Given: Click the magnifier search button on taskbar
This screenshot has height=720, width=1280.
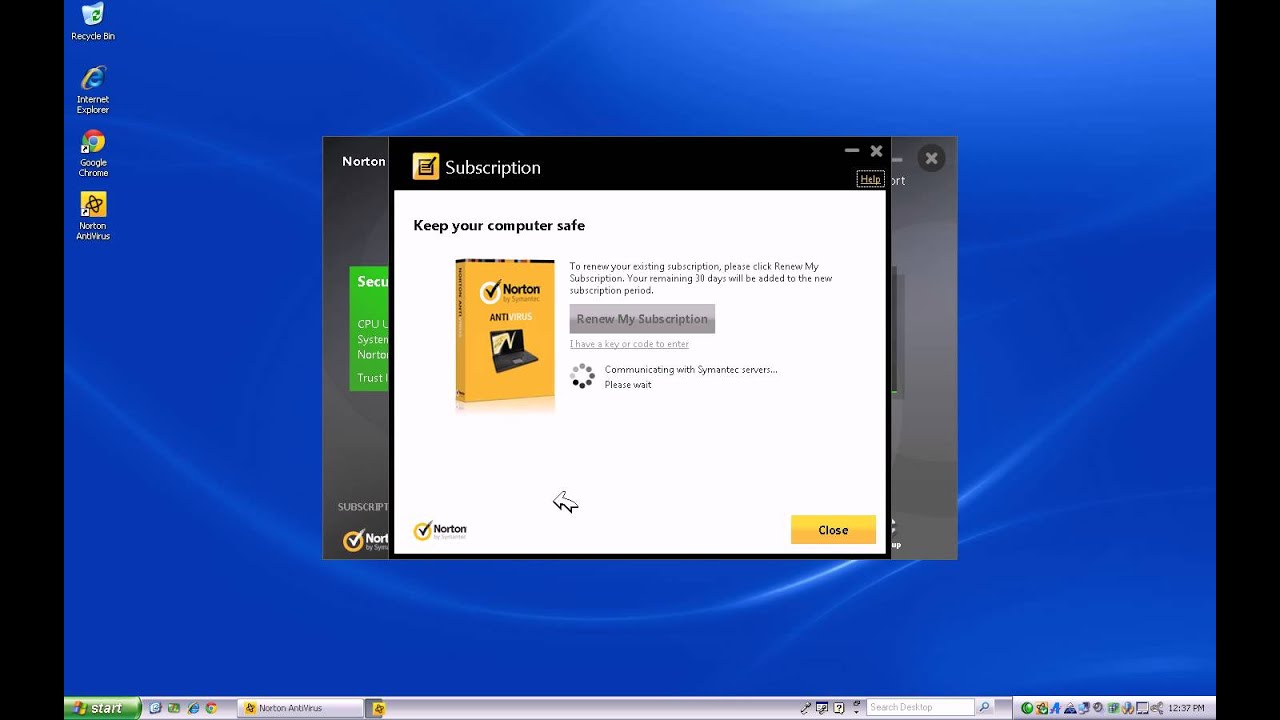Looking at the screenshot, I should click(984, 707).
